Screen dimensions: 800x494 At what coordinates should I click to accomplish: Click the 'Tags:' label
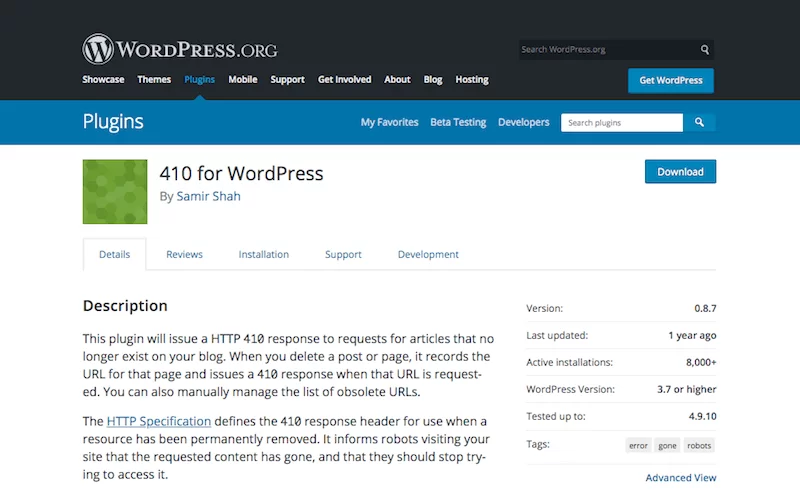tap(538, 444)
